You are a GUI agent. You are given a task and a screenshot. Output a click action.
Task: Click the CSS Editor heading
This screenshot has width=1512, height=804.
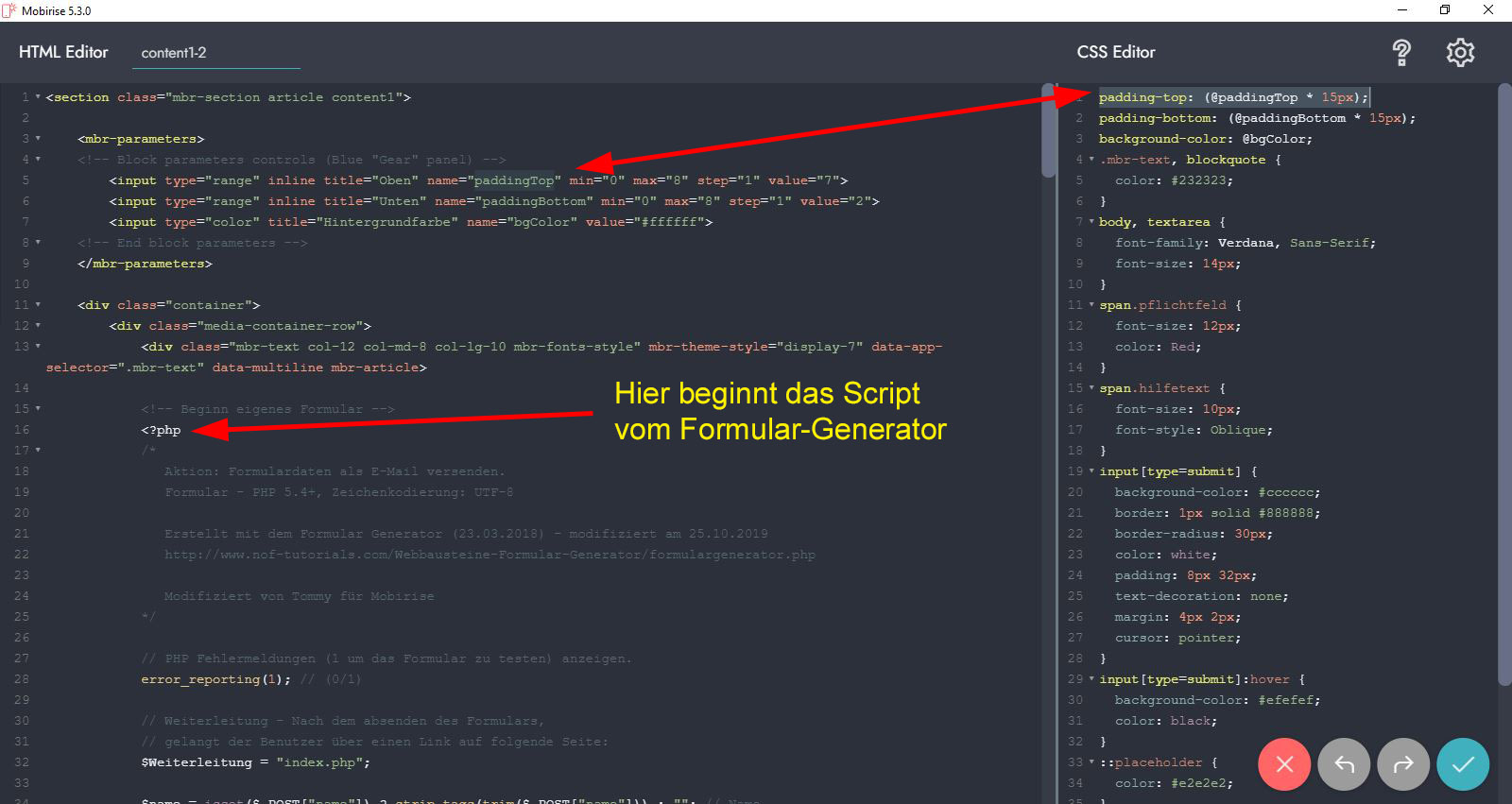(x=1116, y=52)
